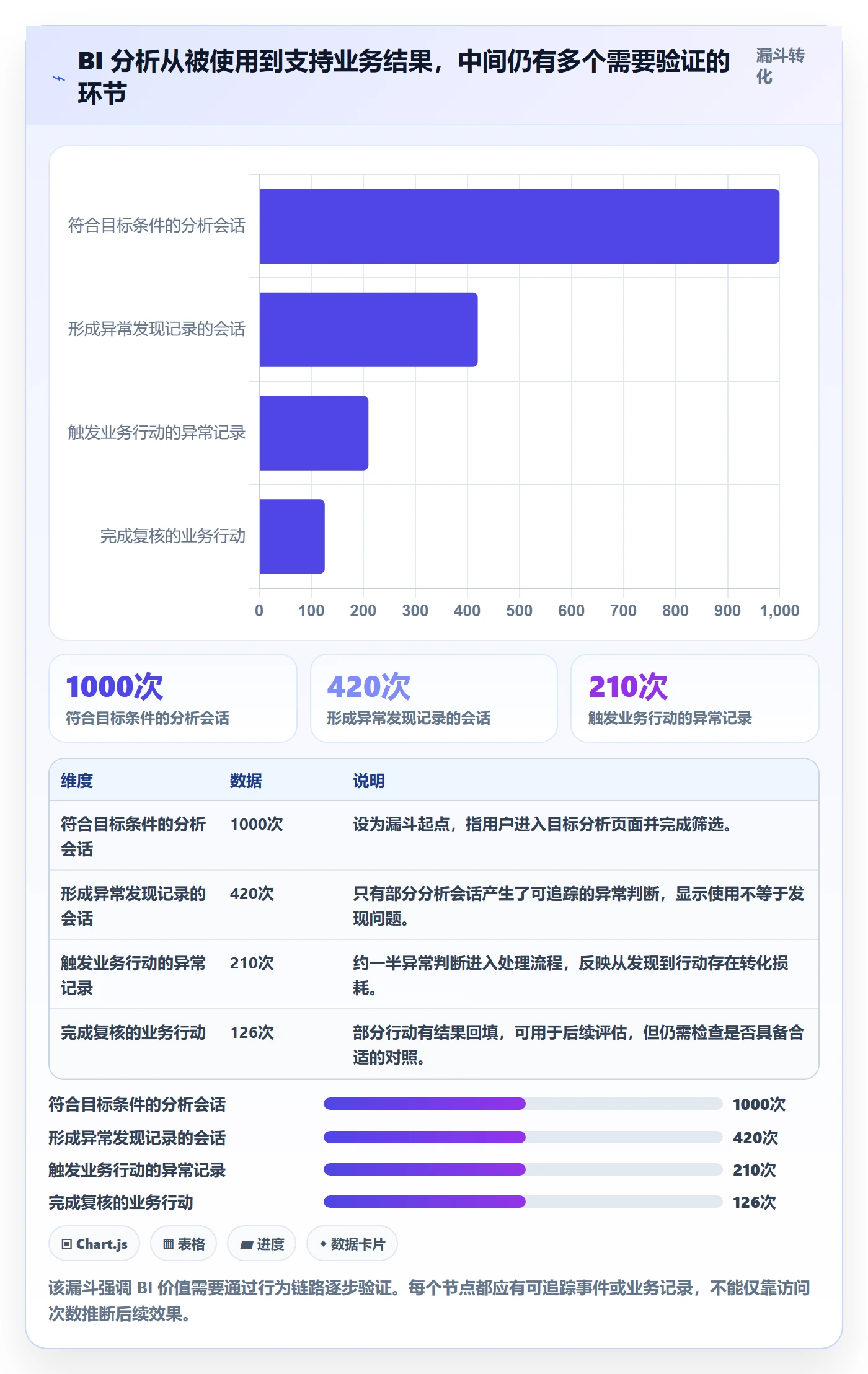Click the 进度 chip
Viewport: 868px width, 1374px height.
coord(262,1243)
